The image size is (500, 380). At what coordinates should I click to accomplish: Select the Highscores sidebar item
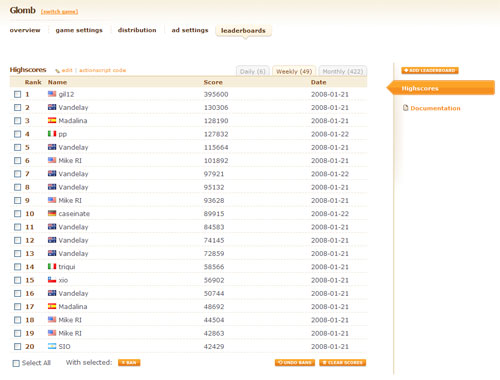pos(441,88)
